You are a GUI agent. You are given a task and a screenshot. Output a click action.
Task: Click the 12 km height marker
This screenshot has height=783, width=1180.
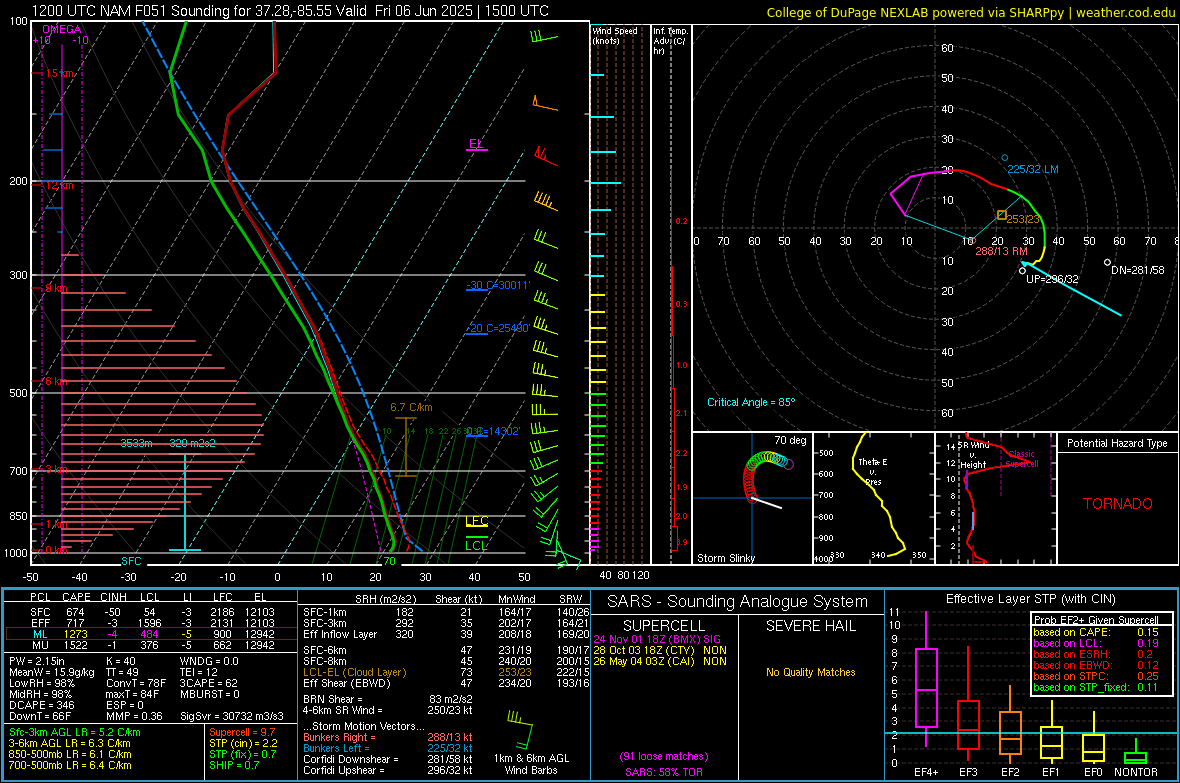click(x=59, y=185)
